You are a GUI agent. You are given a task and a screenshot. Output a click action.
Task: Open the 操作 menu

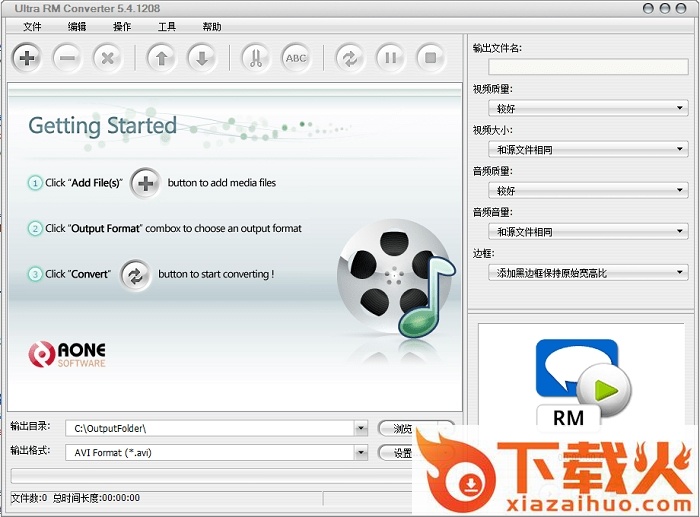coord(122,27)
